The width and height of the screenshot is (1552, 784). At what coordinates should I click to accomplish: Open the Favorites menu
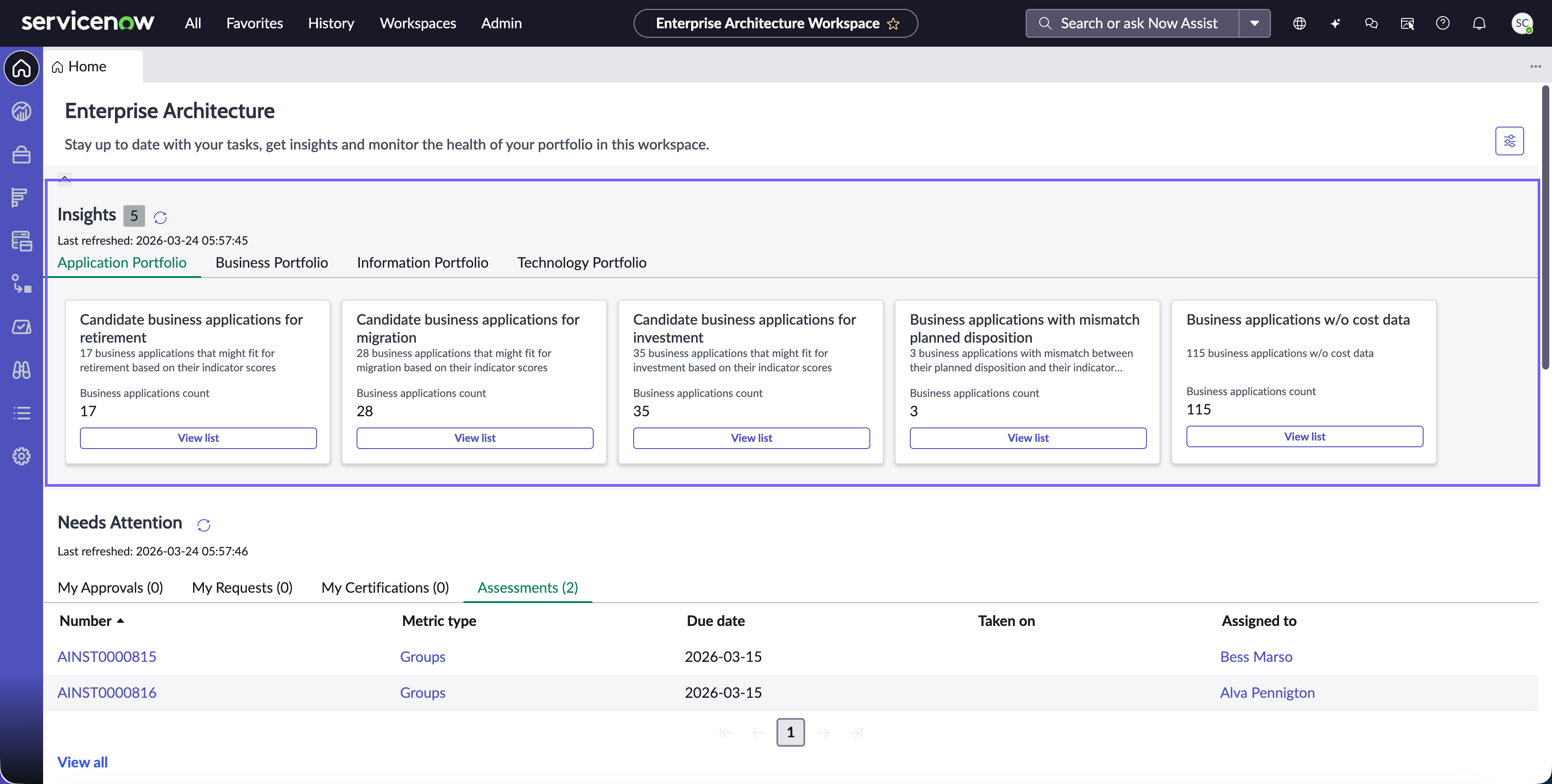255,23
